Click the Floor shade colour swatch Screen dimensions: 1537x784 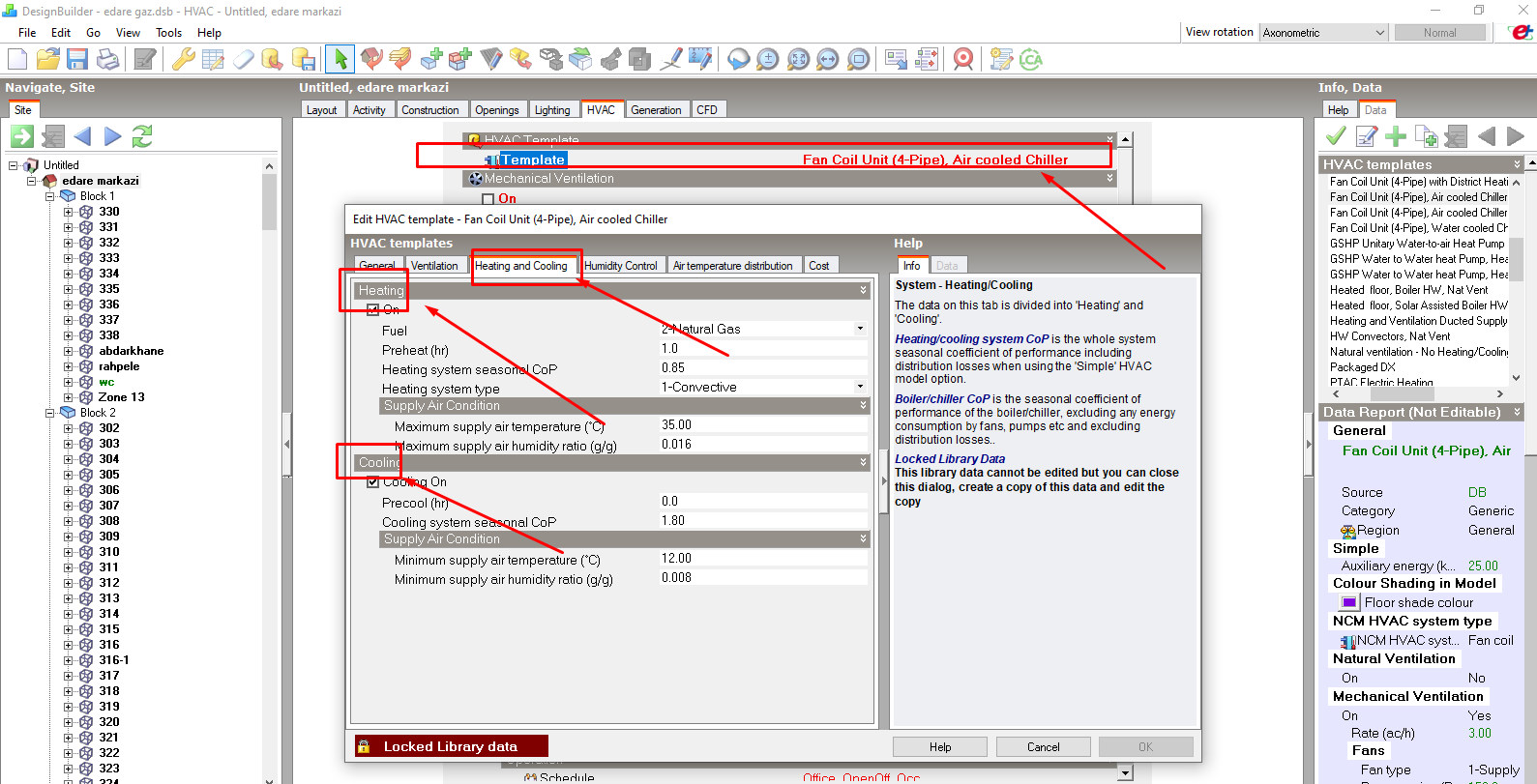(x=1349, y=602)
